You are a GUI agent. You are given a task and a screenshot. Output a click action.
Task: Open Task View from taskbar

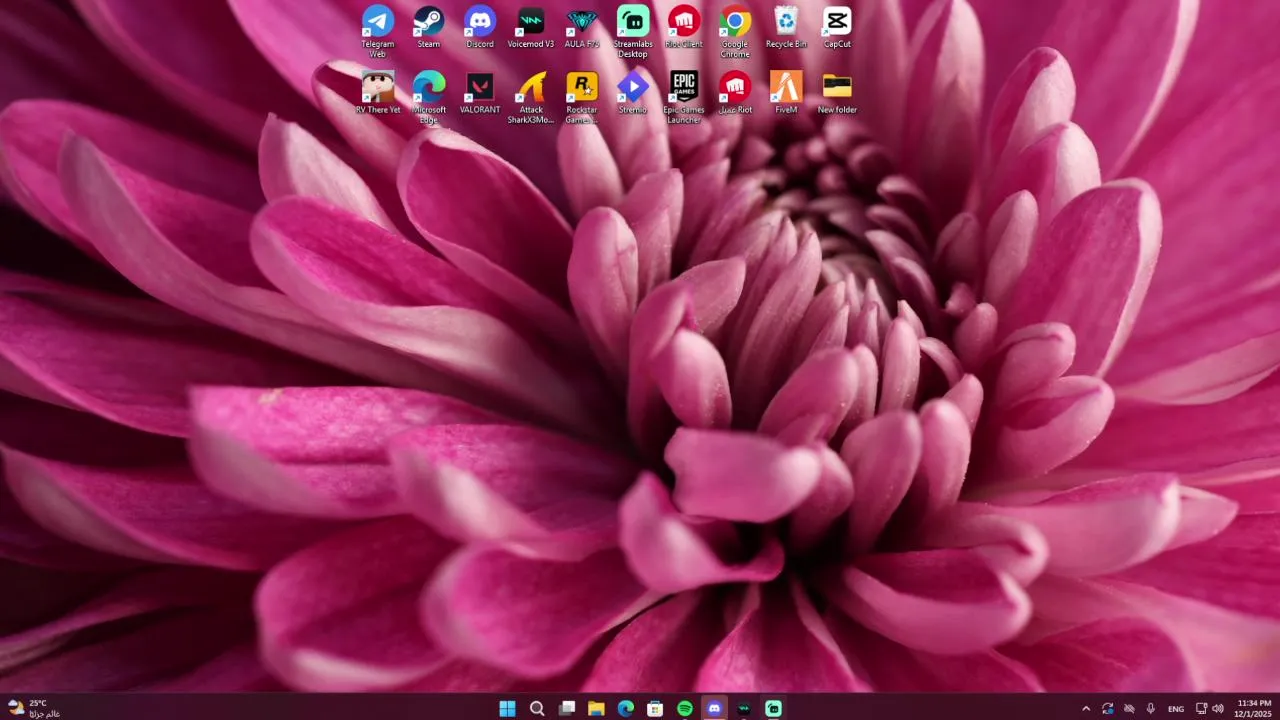pyautogui.click(x=567, y=708)
